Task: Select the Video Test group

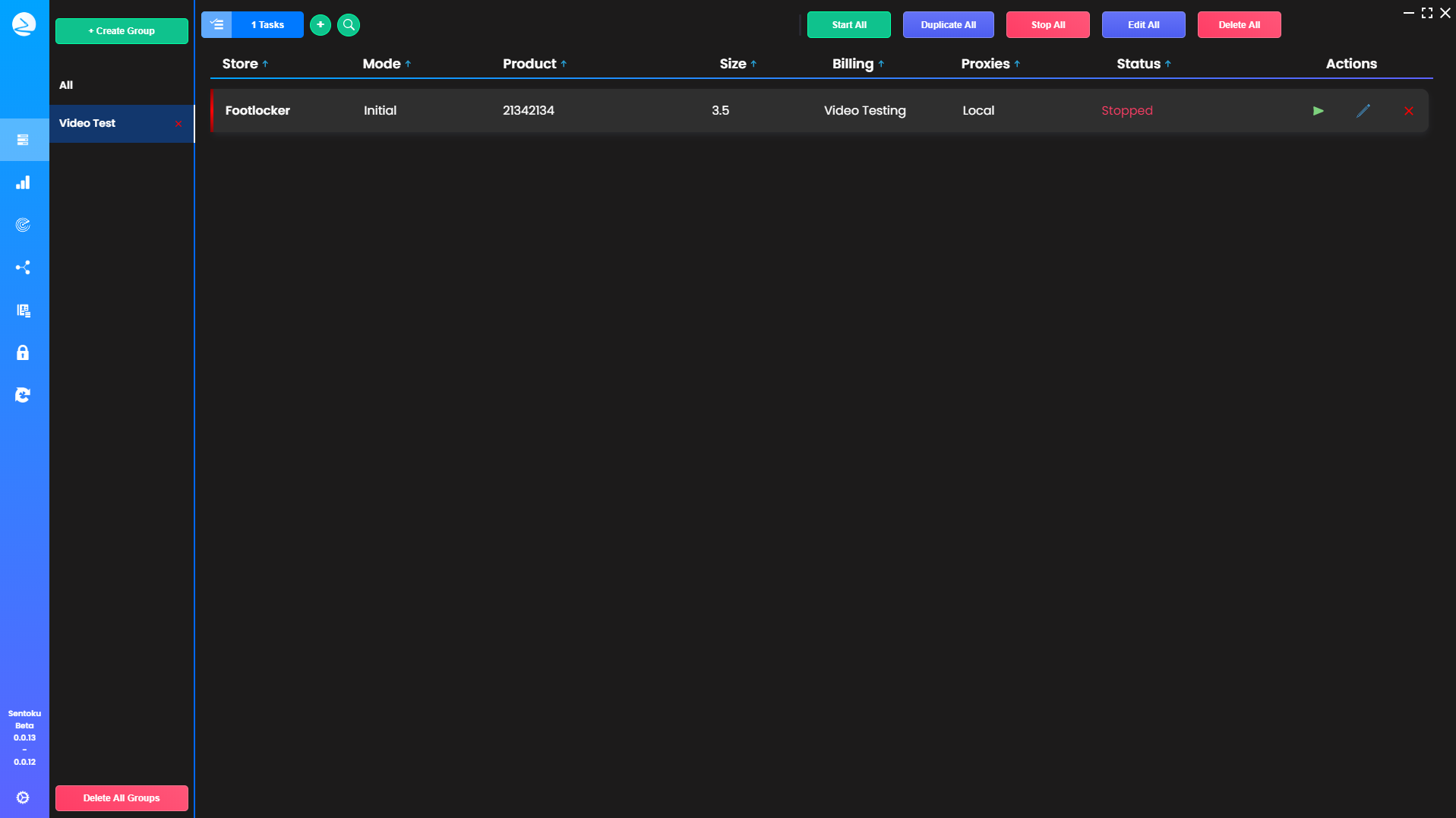Action: coord(87,123)
